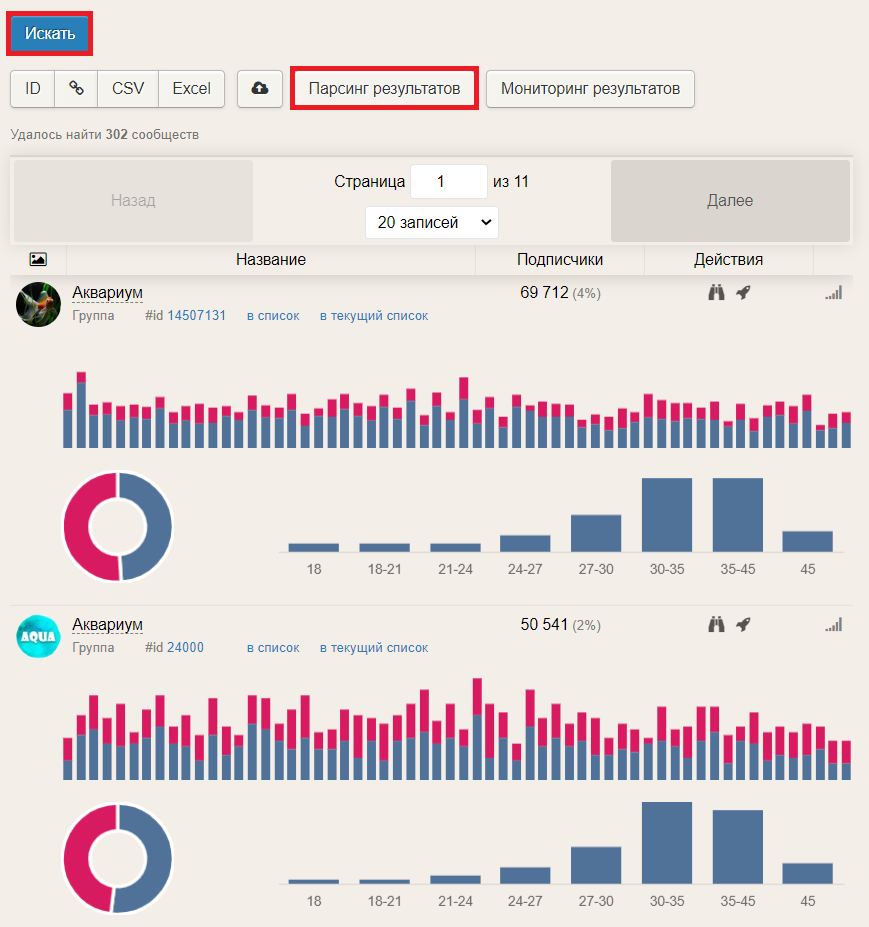Click the image icon in table header
This screenshot has height=927, width=869.
pos(38,259)
